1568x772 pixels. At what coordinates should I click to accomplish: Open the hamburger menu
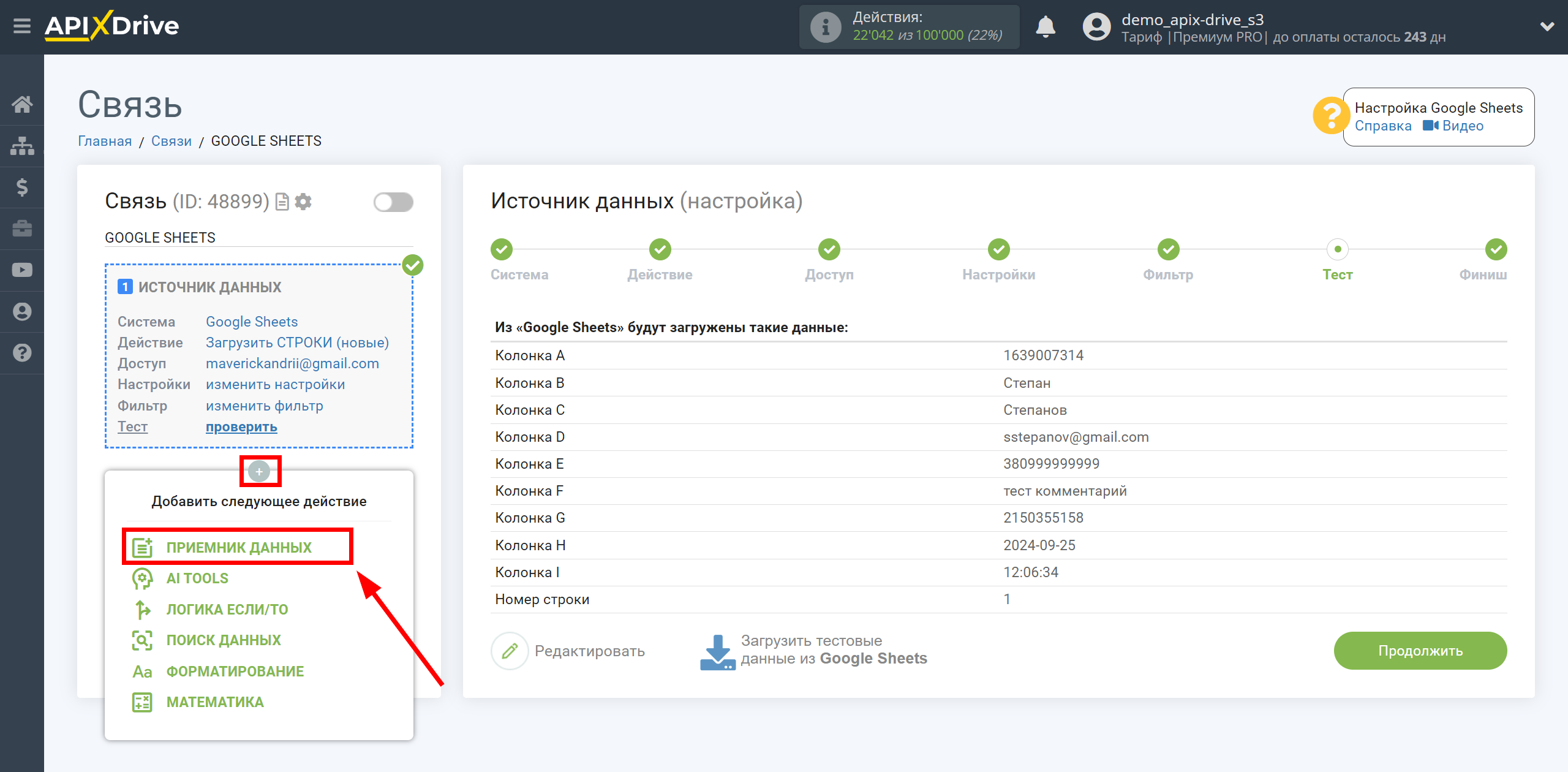click(x=22, y=26)
